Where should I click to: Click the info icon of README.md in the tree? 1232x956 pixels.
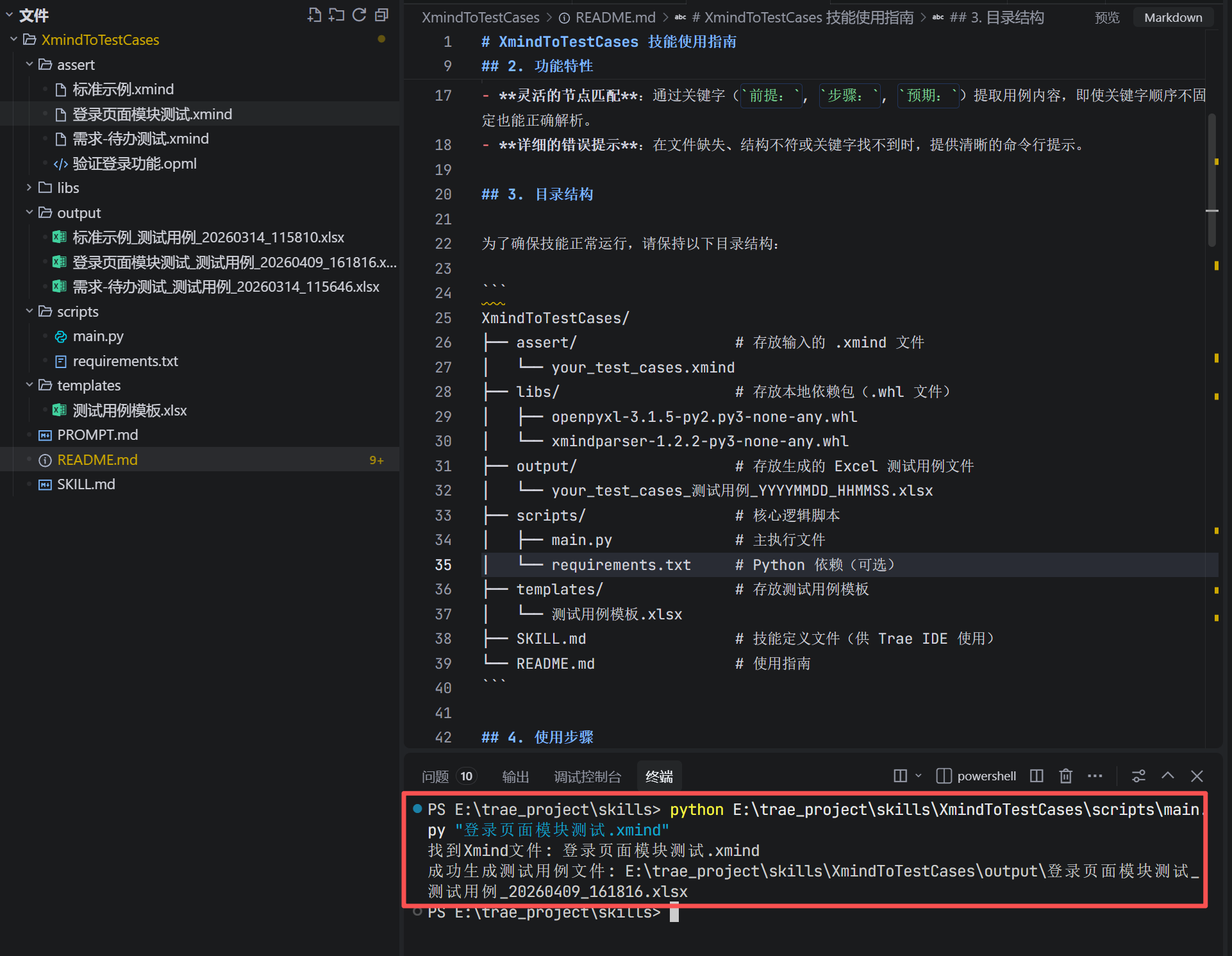point(45,460)
